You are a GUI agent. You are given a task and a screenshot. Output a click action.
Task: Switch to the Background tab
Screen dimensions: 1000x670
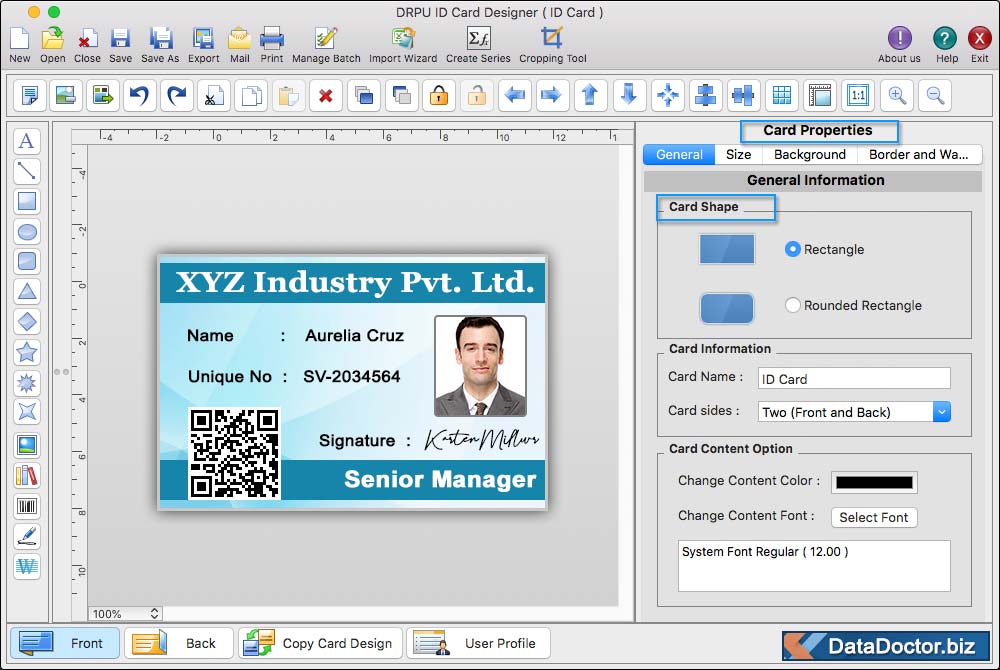coord(809,155)
